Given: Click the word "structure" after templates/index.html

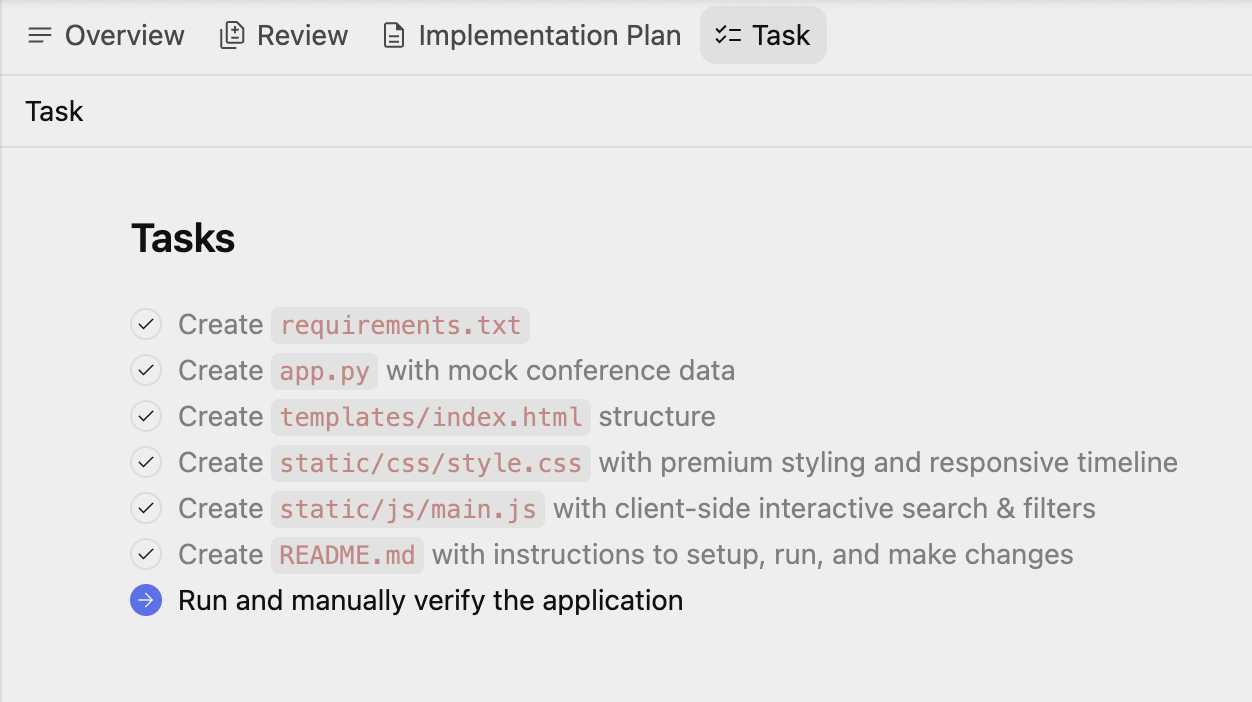Looking at the screenshot, I should tap(657, 417).
